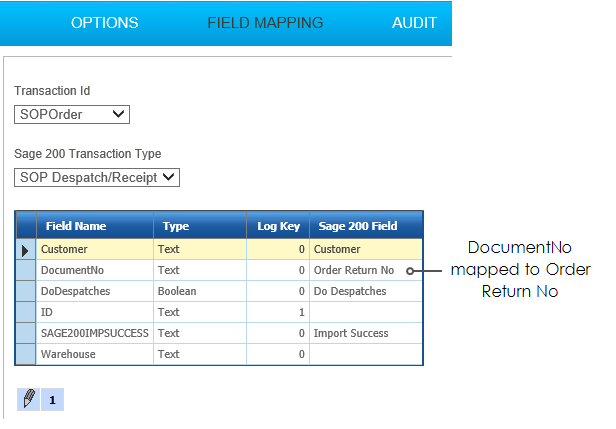Viewport: 616px width, 429px height.
Task: Click the Sage 200 Field column header
Action: tap(365, 226)
